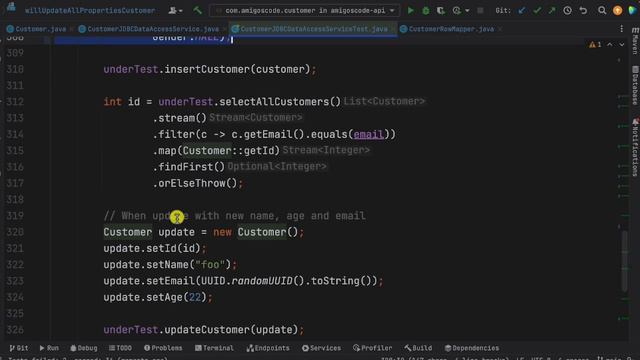Show Git history via clock icon
Viewport: 640px width, 360px height.
[x=567, y=11]
